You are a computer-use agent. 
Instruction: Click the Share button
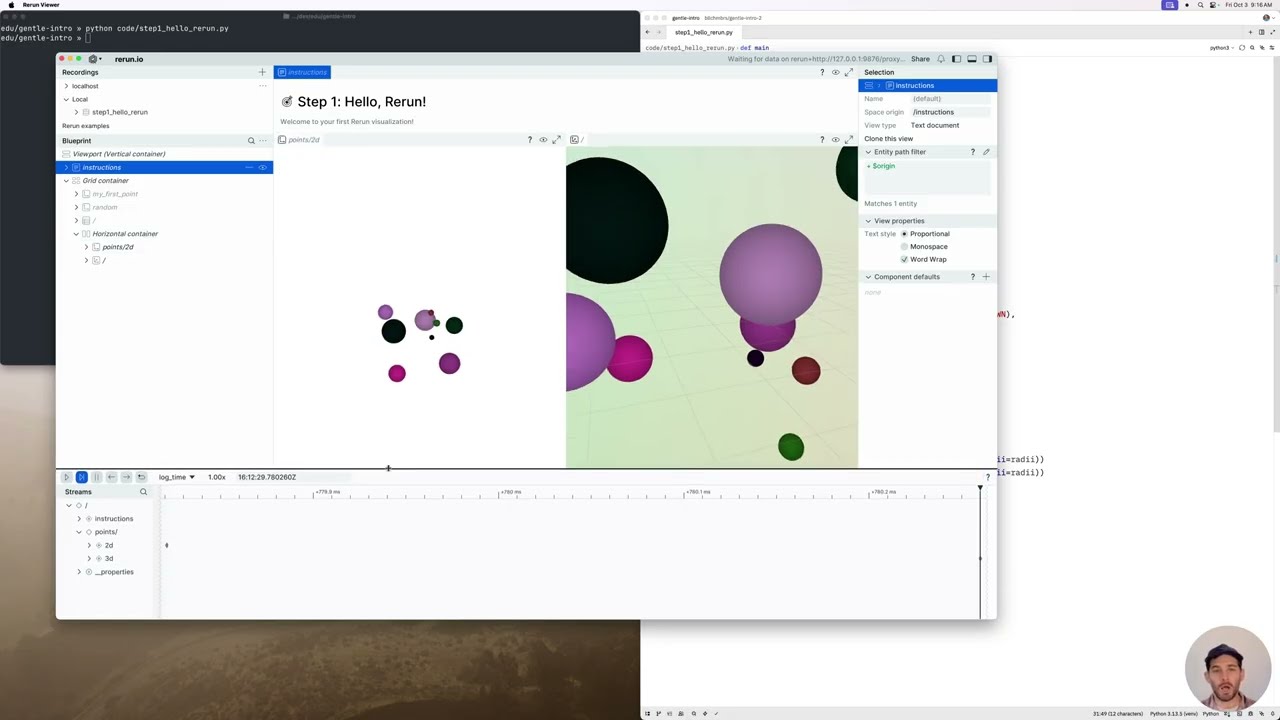pos(920,59)
